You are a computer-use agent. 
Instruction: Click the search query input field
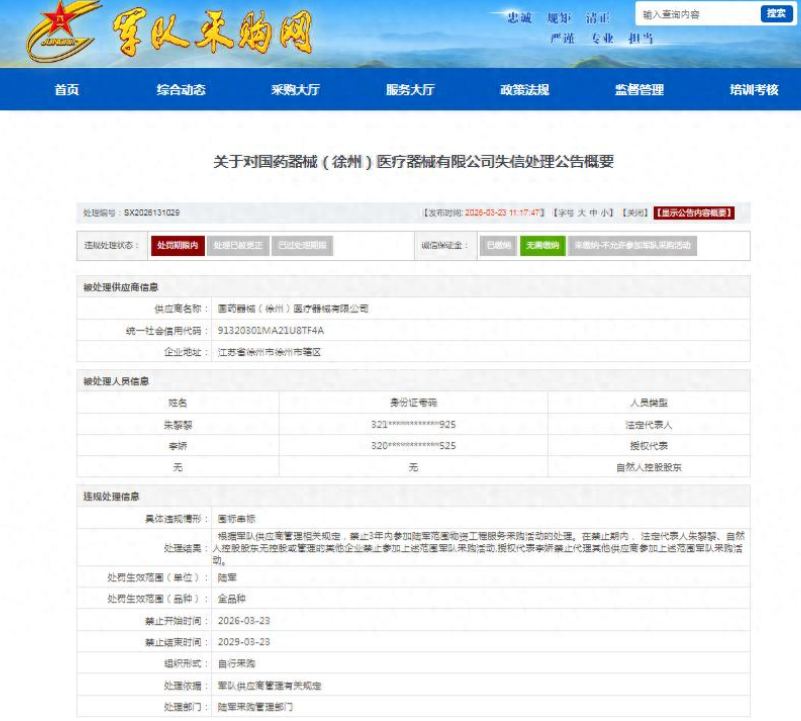click(697, 14)
